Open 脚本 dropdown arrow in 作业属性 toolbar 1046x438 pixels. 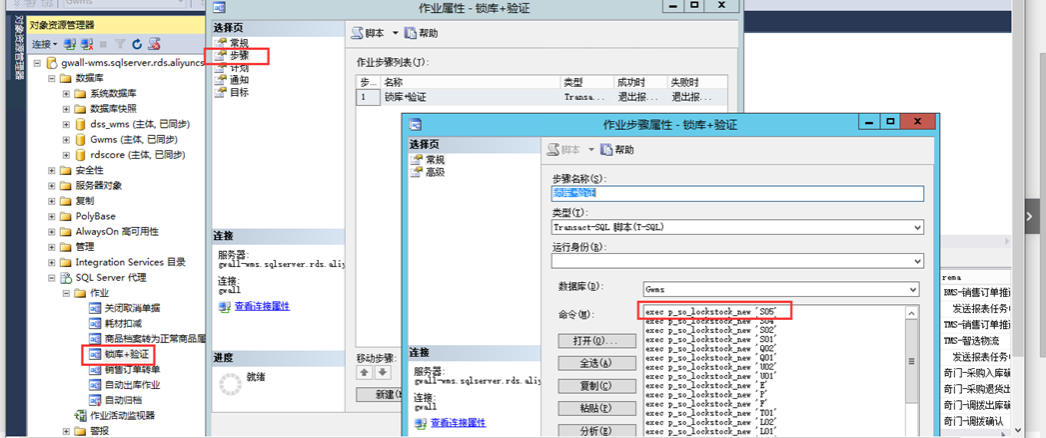[x=394, y=33]
